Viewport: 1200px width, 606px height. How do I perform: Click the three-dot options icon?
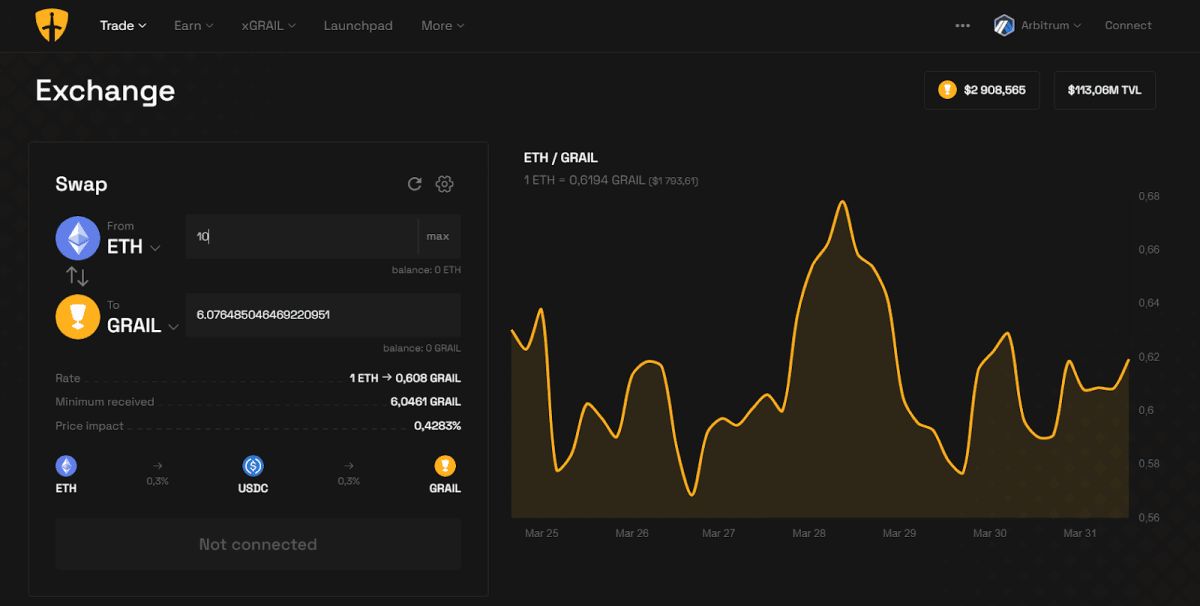click(962, 25)
